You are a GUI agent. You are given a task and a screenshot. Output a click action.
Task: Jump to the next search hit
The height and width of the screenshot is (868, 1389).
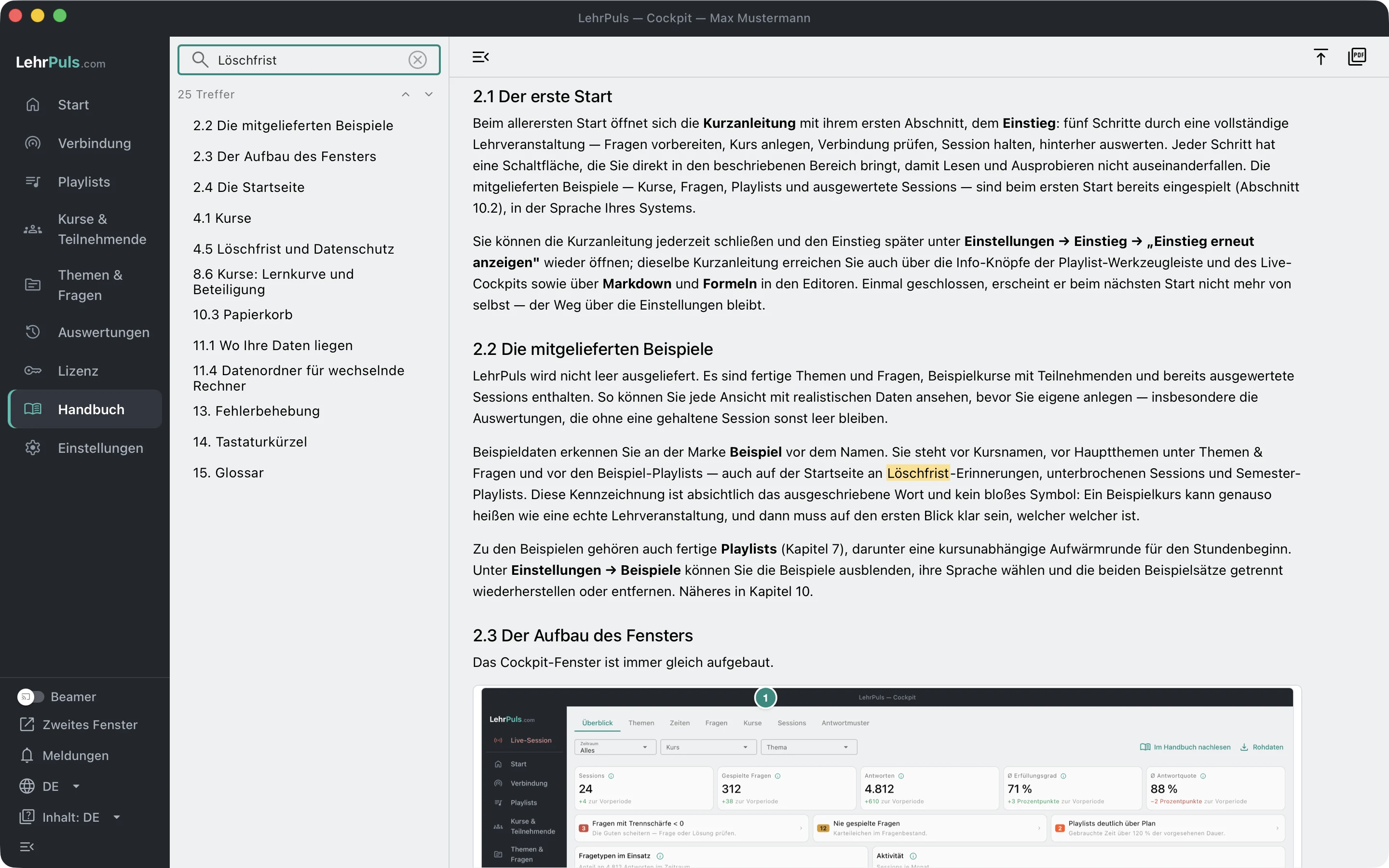(429, 94)
